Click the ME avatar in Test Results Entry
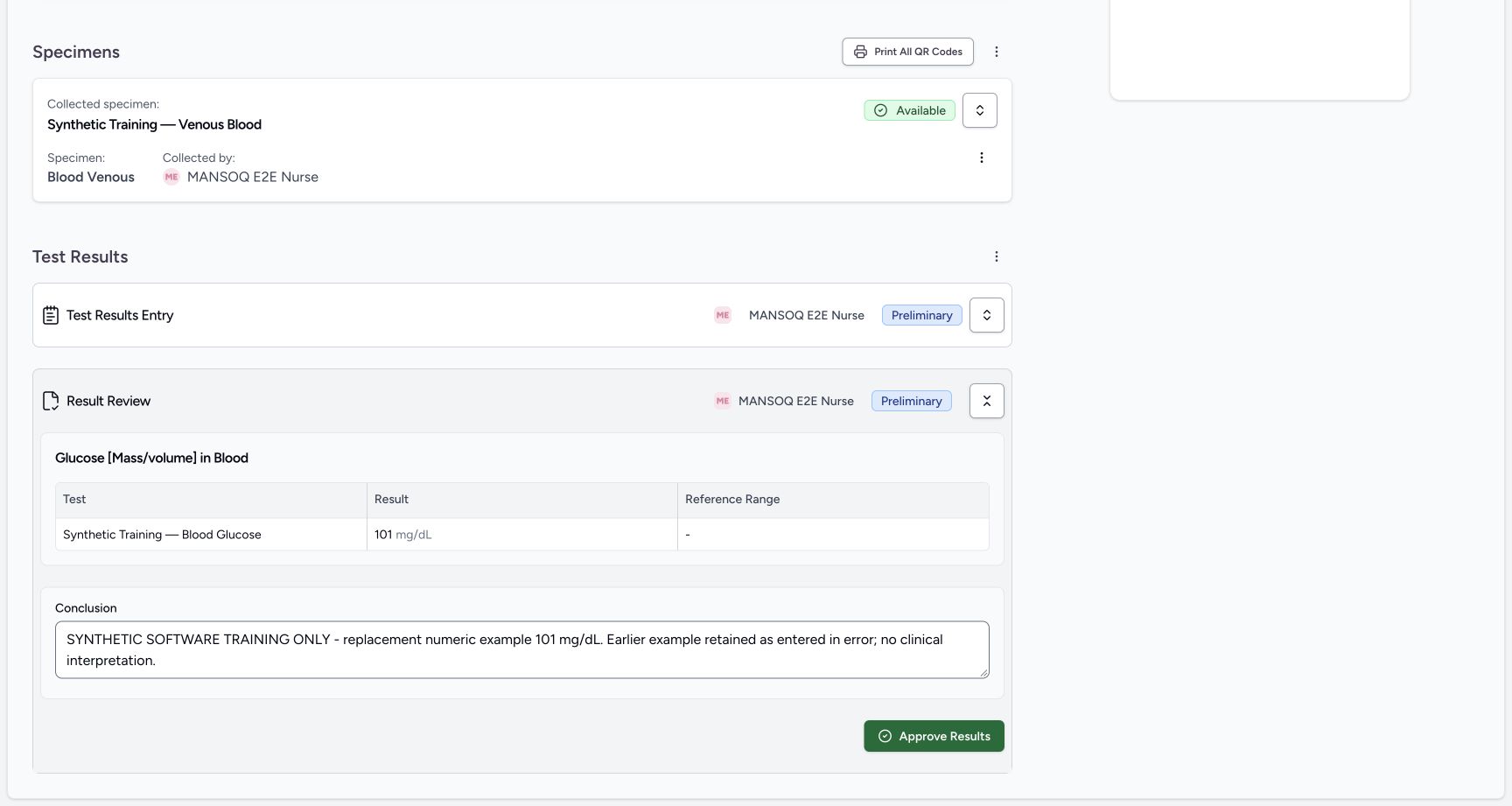The width and height of the screenshot is (1512, 806). [723, 315]
